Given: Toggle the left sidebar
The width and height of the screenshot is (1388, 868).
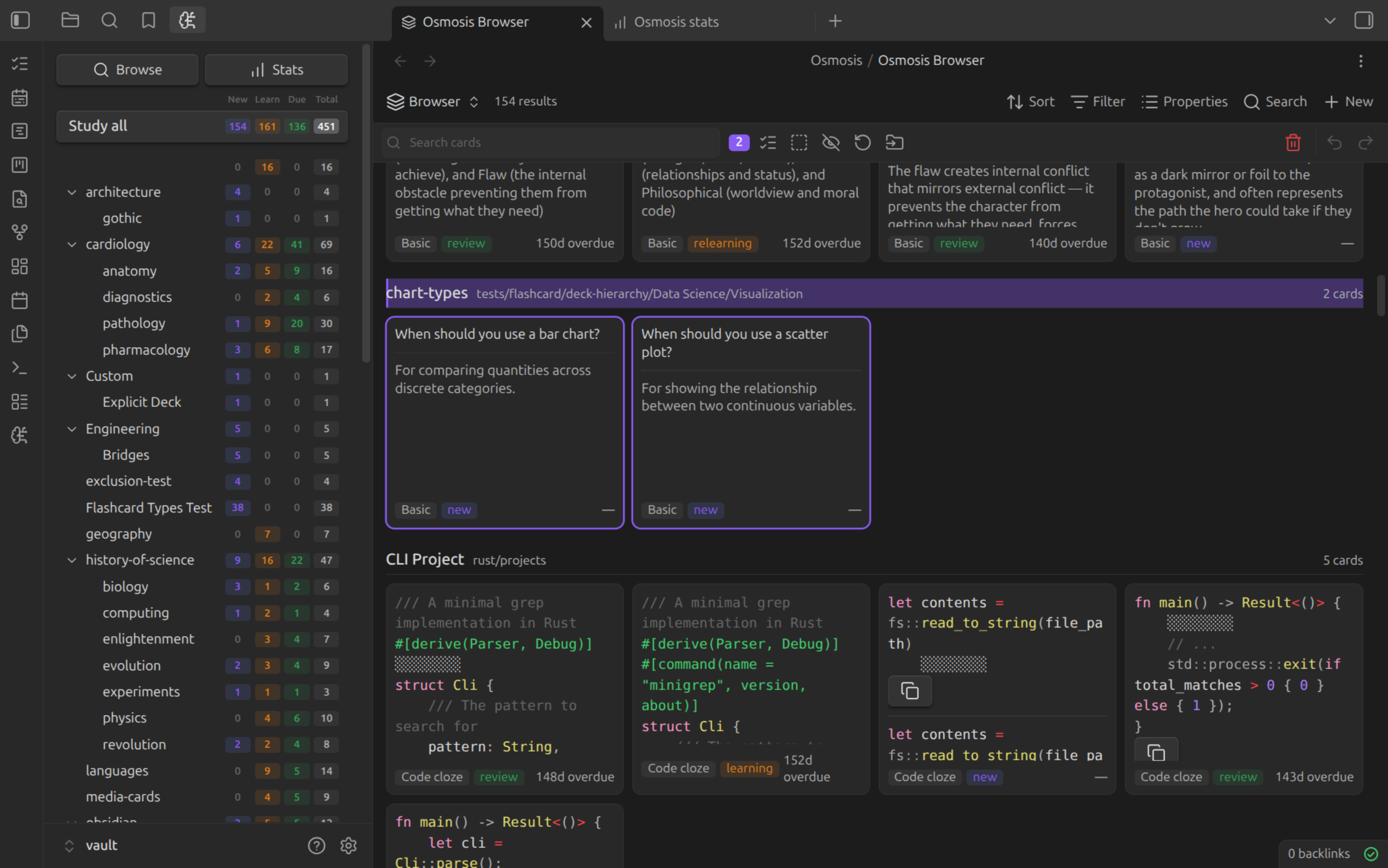Looking at the screenshot, I should point(20,21).
